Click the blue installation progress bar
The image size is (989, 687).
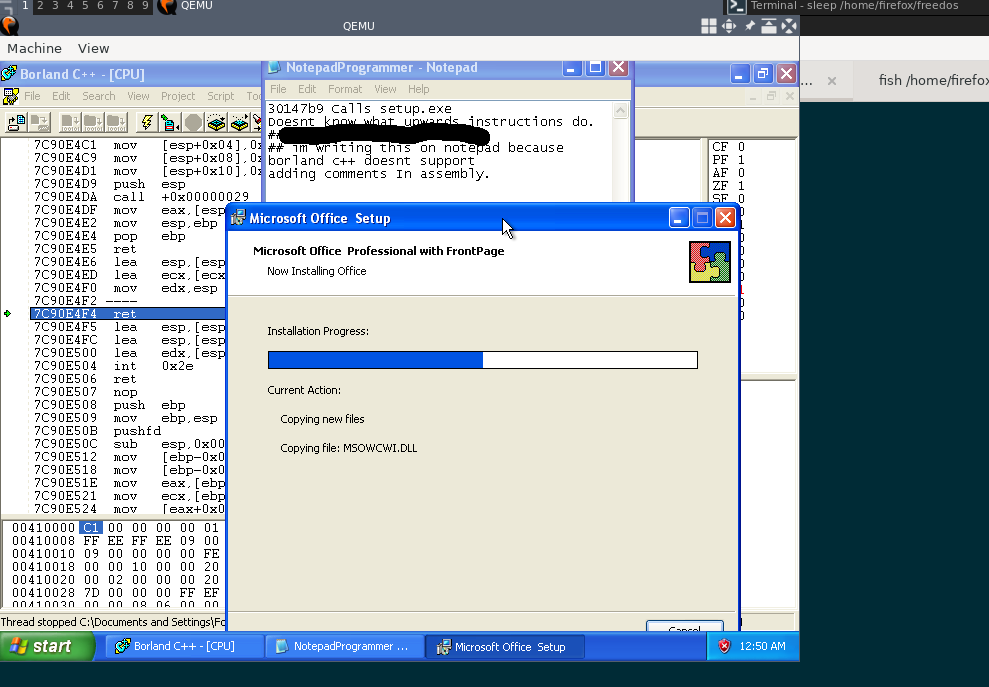coord(483,360)
